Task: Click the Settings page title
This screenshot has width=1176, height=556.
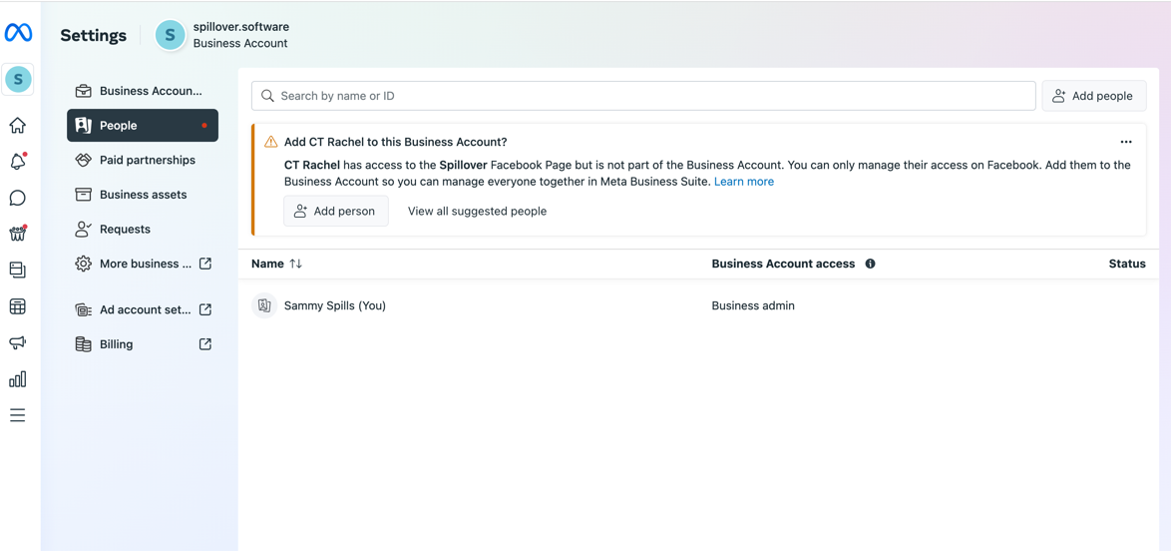Action: point(94,35)
